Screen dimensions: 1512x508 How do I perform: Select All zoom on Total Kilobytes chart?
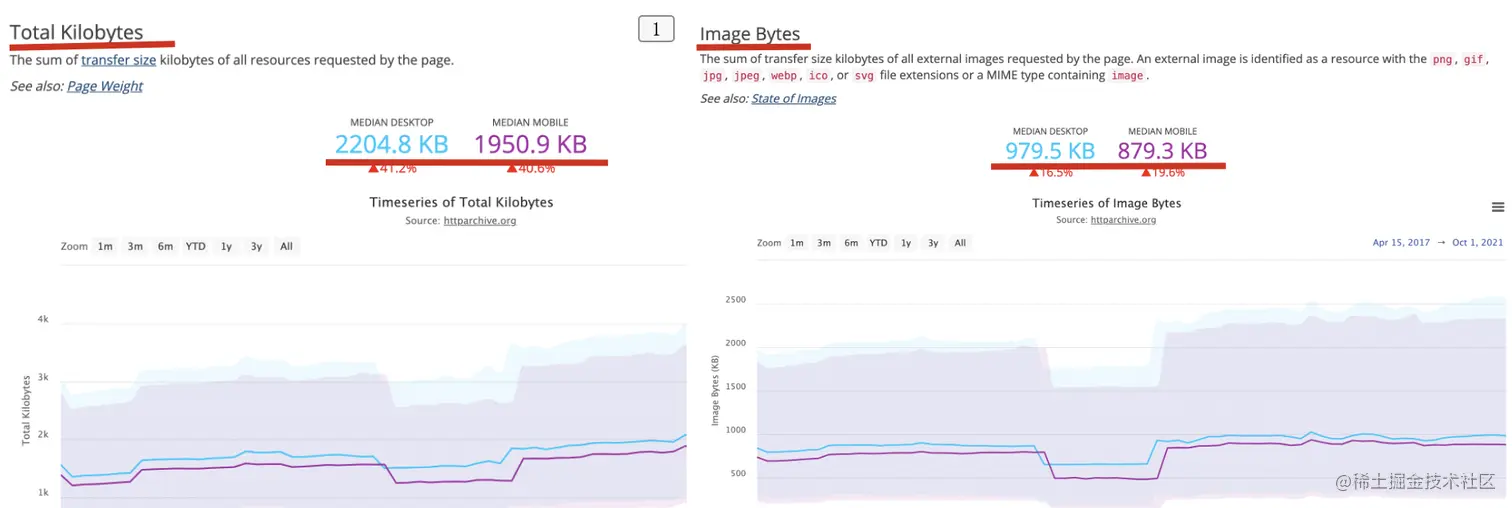click(x=287, y=246)
